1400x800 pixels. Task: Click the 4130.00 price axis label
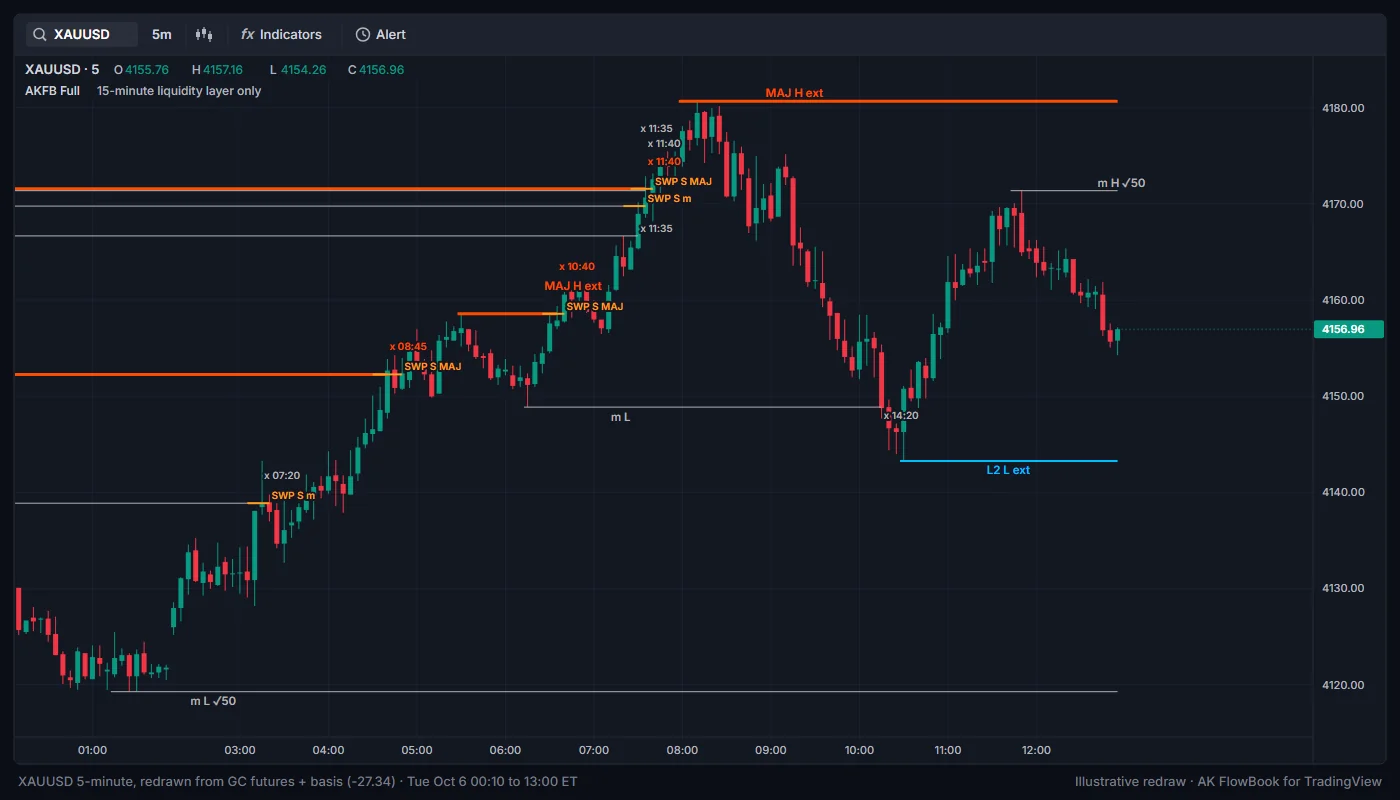tap(1343, 588)
